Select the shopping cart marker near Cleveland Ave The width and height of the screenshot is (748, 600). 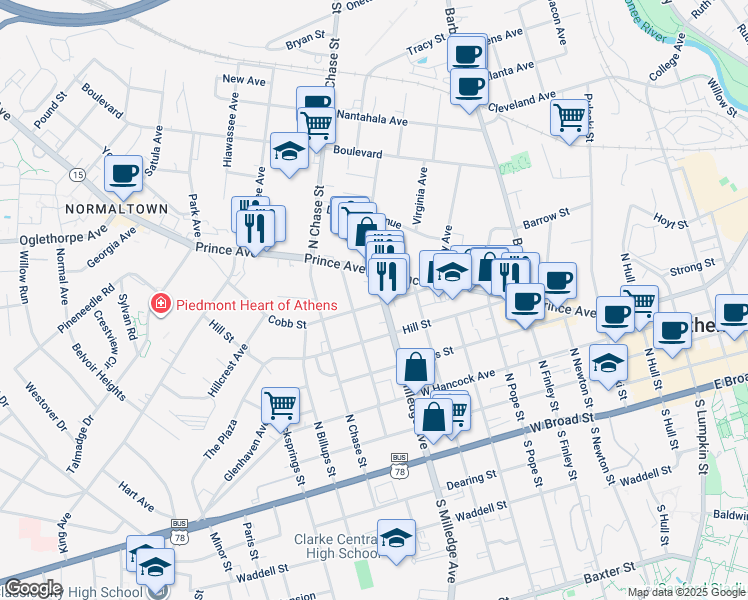click(x=568, y=117)
